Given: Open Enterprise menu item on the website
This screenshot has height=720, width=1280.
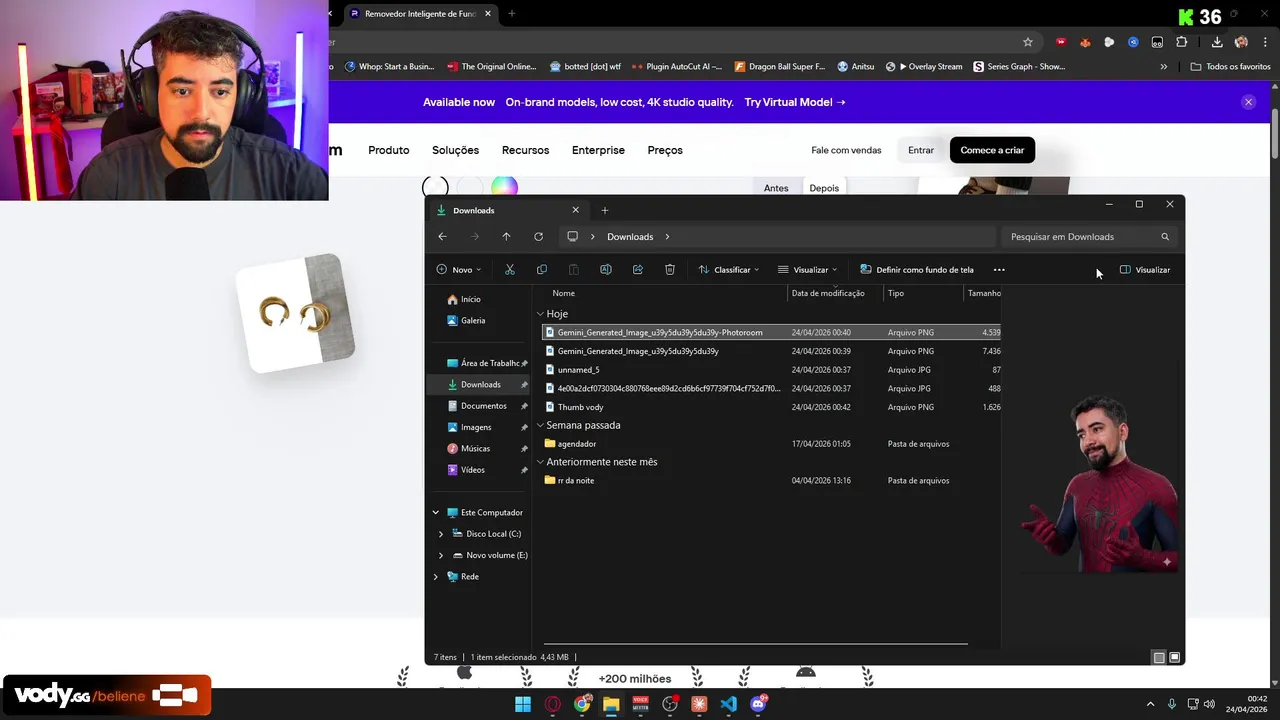Looking at the screenshot, I should point(598,150).
